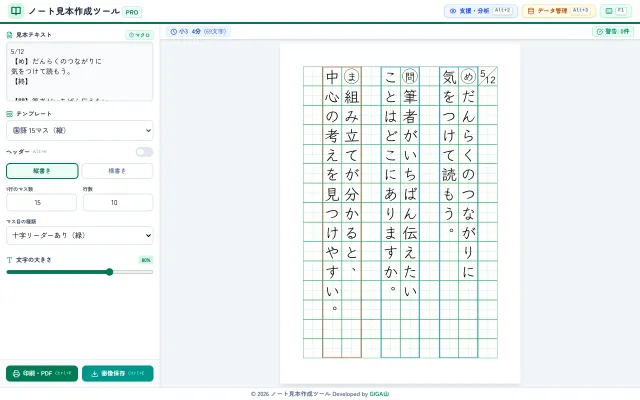This screenshot has width=640, height=400.
Task: Expand the マス目の種類 dropdown
Action: pyautogui.click(x=80, y=236)
